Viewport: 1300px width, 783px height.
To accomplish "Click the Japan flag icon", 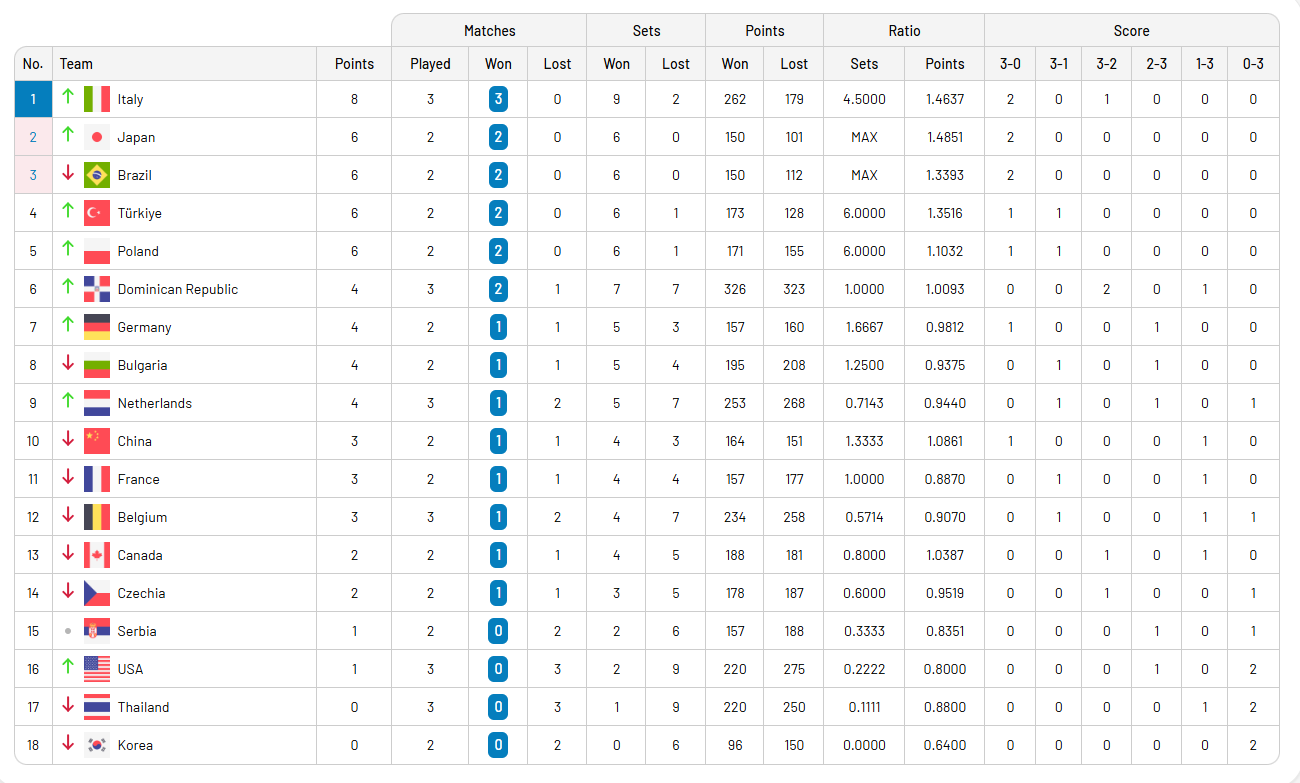I will (x=97, y=137).
